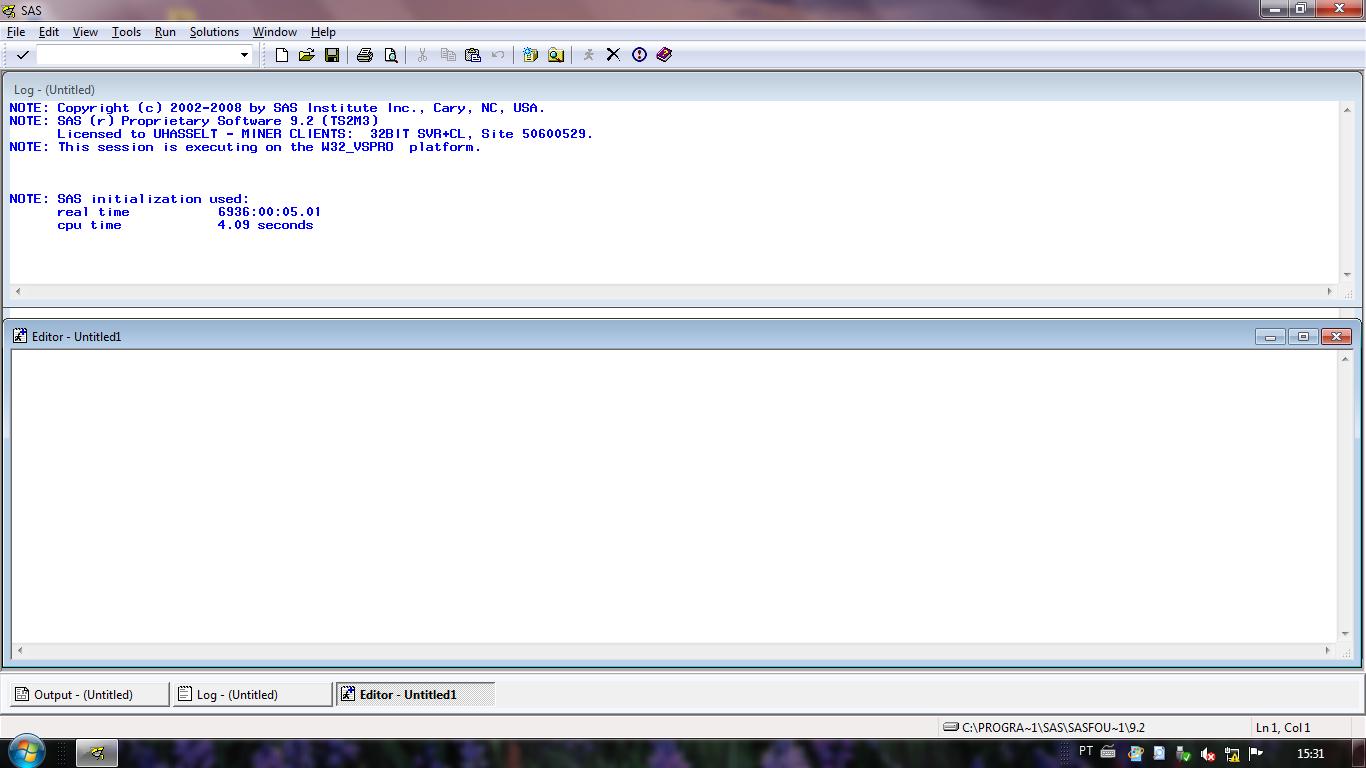Copy selection with the Copy icon
The image size is (1366, 768).
(x=448, y=55)
